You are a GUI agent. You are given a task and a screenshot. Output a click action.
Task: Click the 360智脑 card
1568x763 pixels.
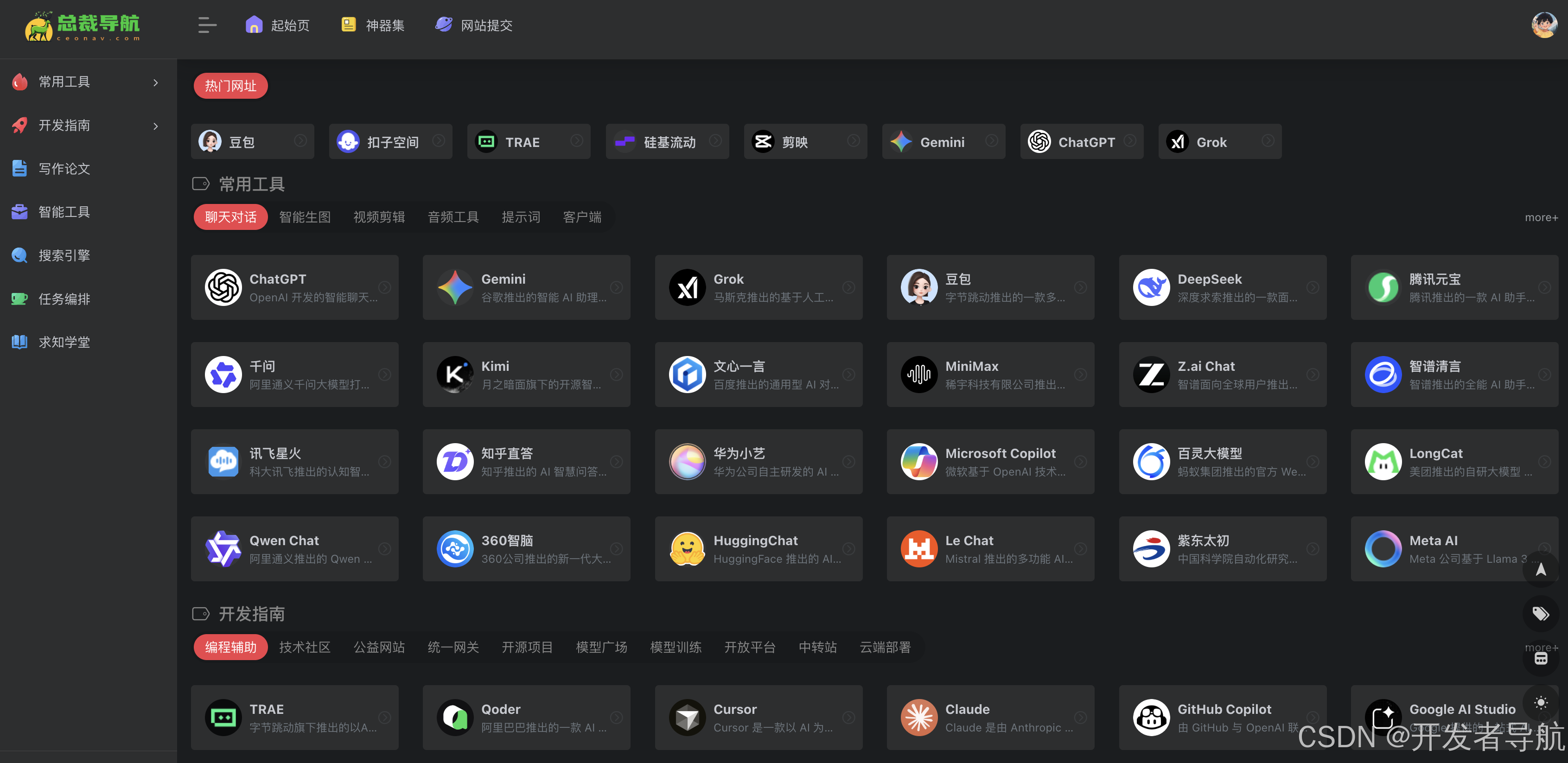click(x=527, y=549)
